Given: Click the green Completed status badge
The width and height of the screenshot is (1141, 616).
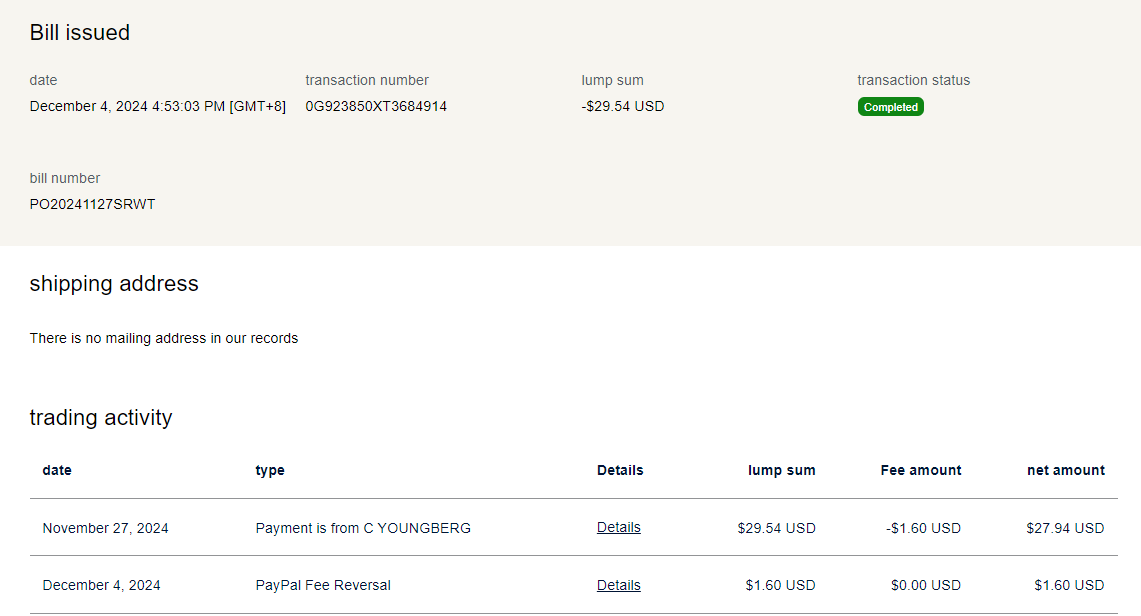Looking at the screenshot, I should tap(890, 107).
